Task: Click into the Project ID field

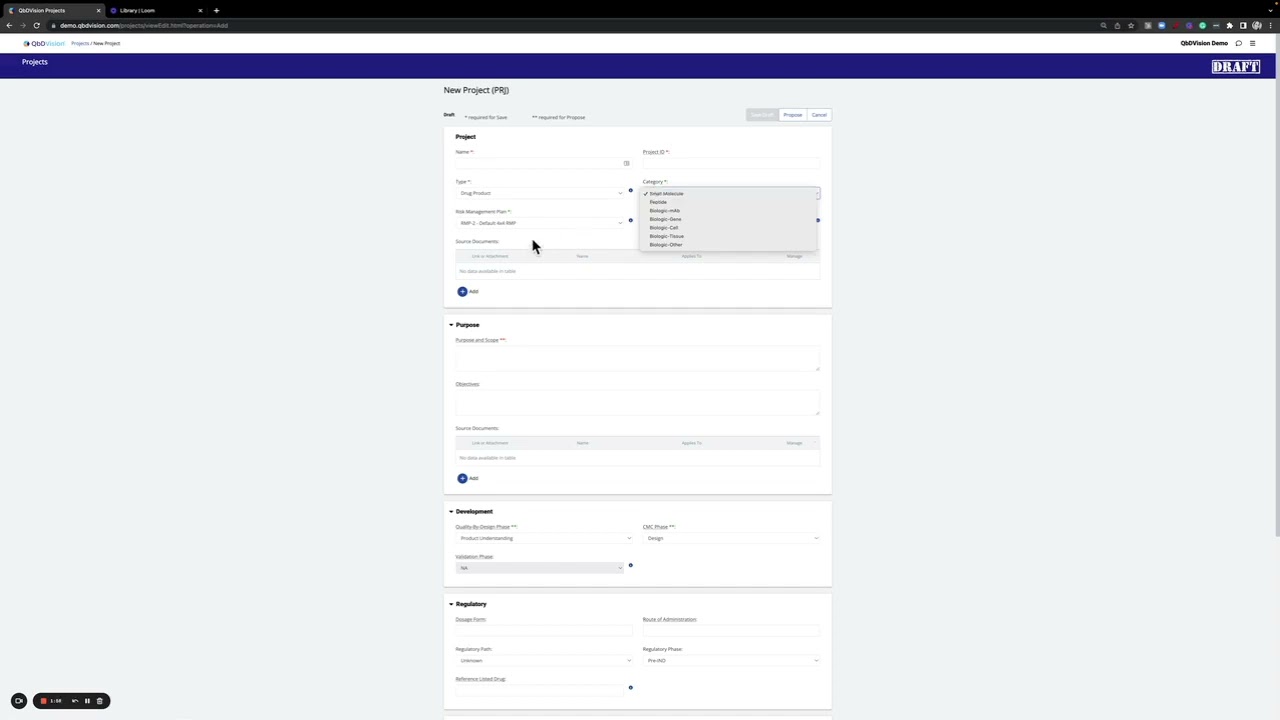Action: tap(731, 163)
